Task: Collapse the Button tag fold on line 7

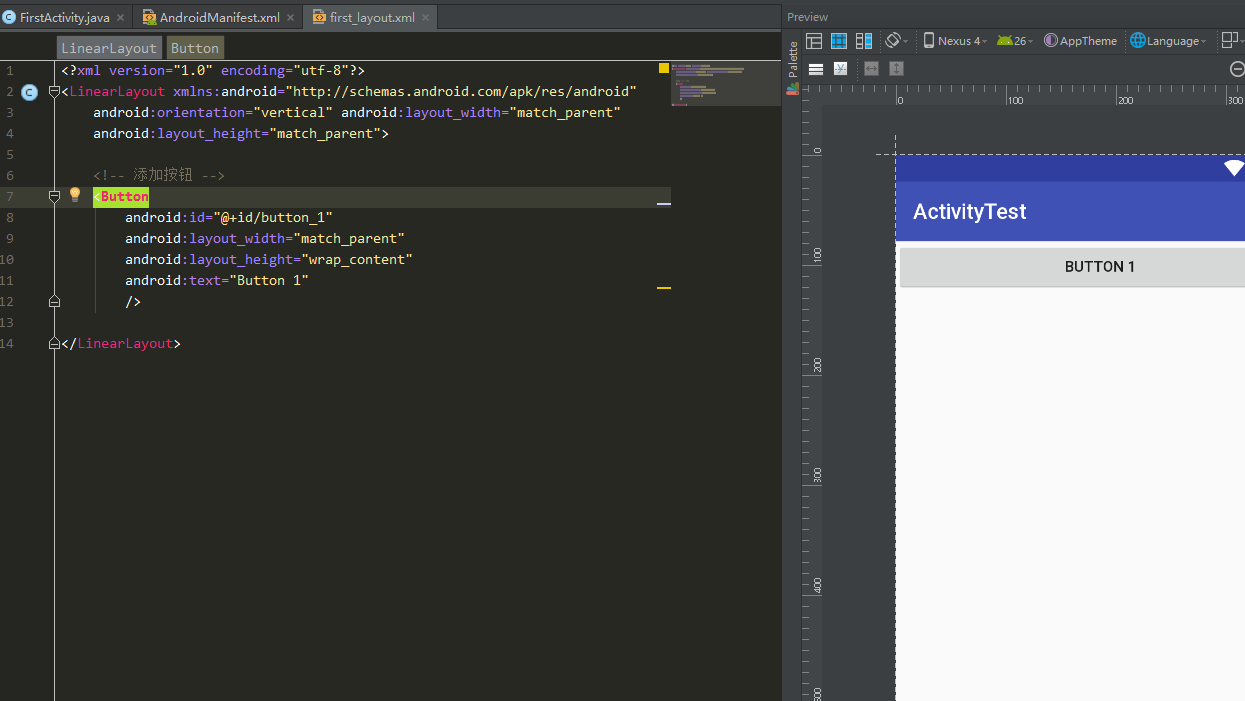Action: pyautogui.click(x=55, y=196)
